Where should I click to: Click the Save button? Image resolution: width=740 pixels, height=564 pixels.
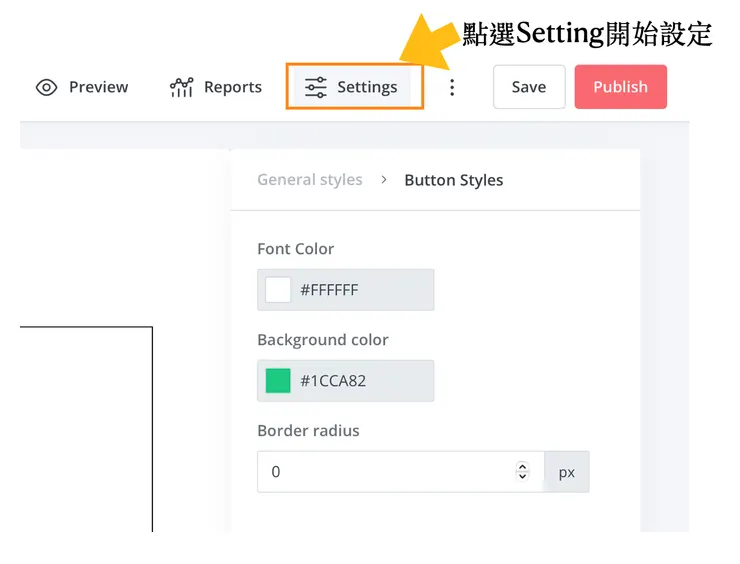coord(528,87)
